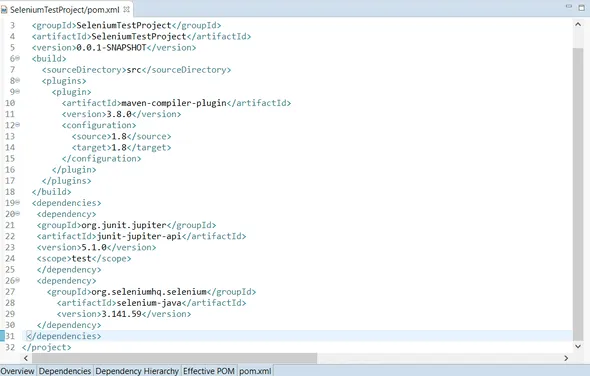Image resolution: width=590 pixels, height=376 pixels.
Task: Select the SeleniumTestProject/pom.xml editor tab
Action: click(66, 10)
